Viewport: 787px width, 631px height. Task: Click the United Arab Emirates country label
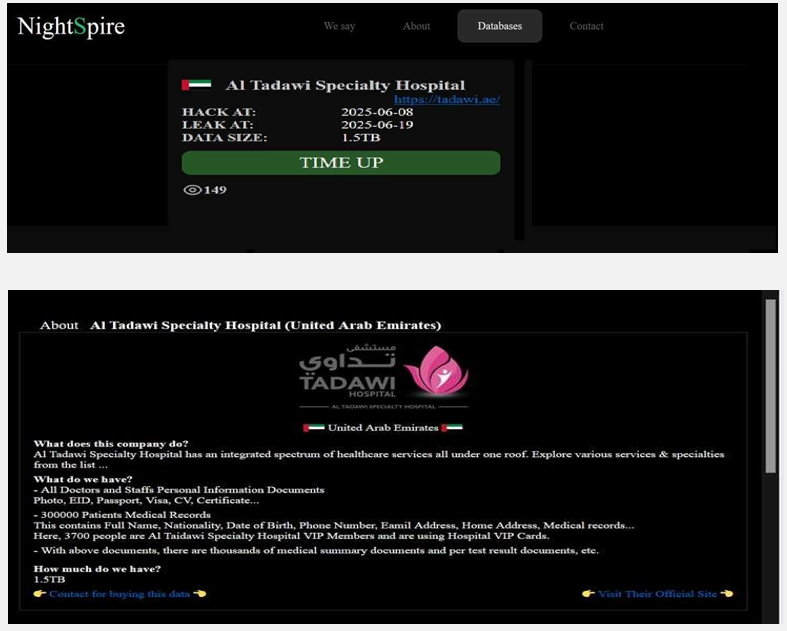(383, 428)
